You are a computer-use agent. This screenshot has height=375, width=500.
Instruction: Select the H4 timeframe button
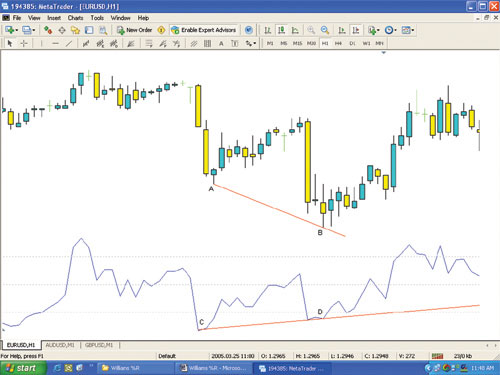[338, 43]
